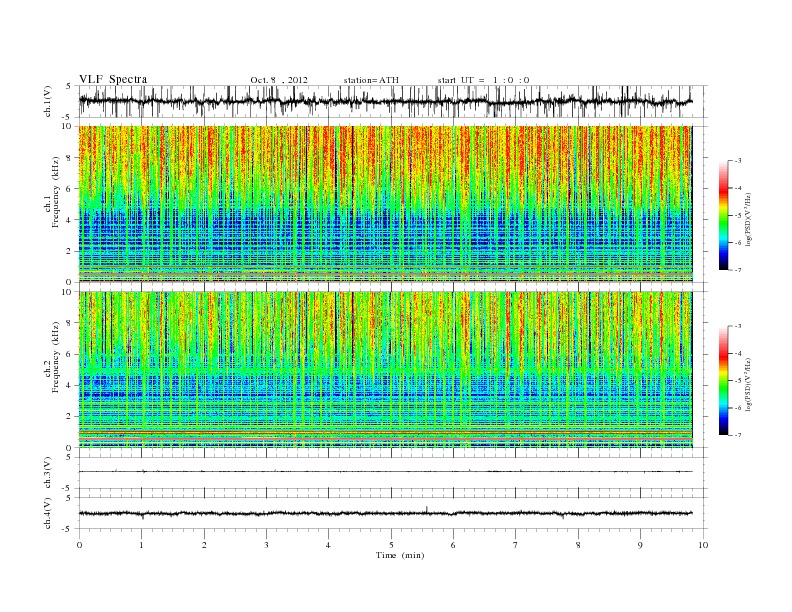Click the ch.1 voltage waveform trace panel
Image resolution: width=792 pixels, height=612 pixels.
[393, 101]
